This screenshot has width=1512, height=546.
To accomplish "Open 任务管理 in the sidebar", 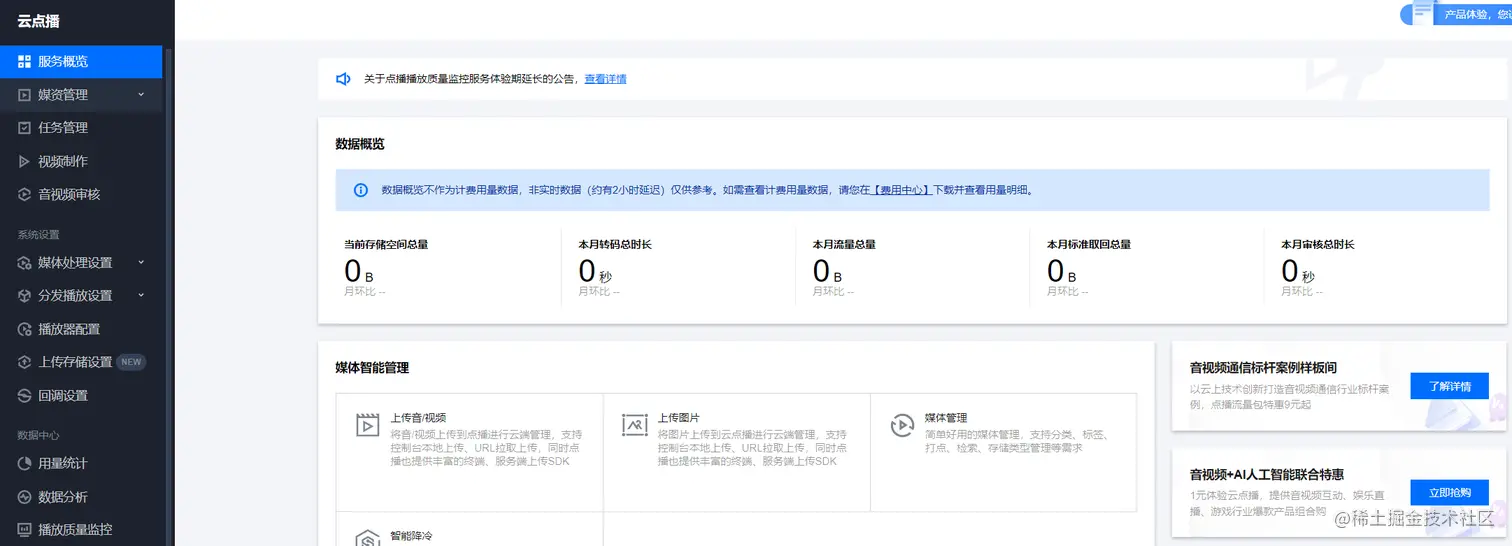I will pos(81,128).
